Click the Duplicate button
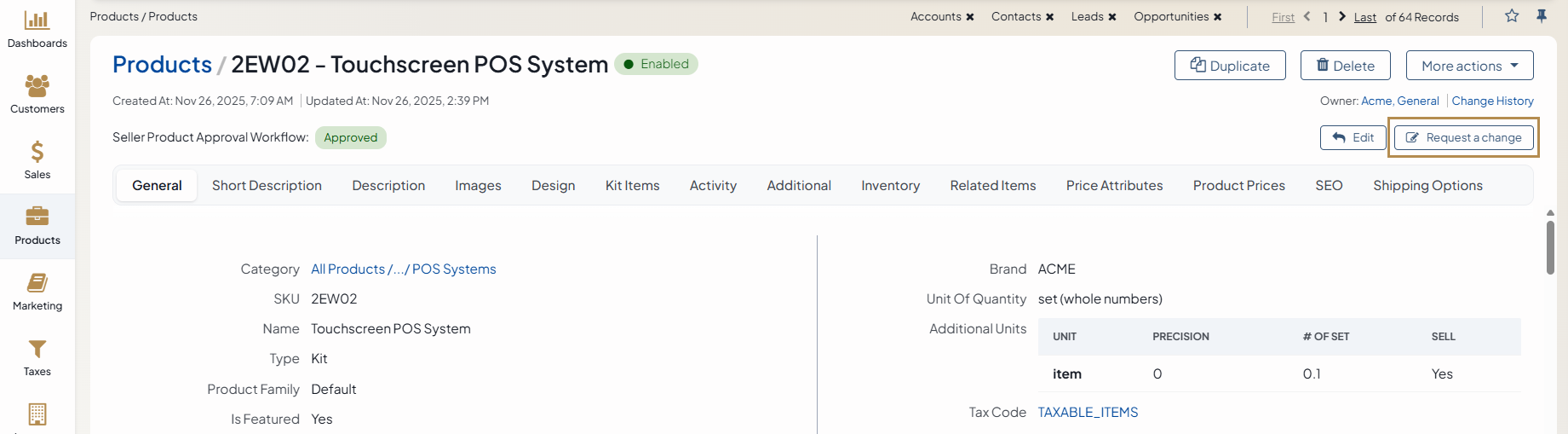 1230,66
